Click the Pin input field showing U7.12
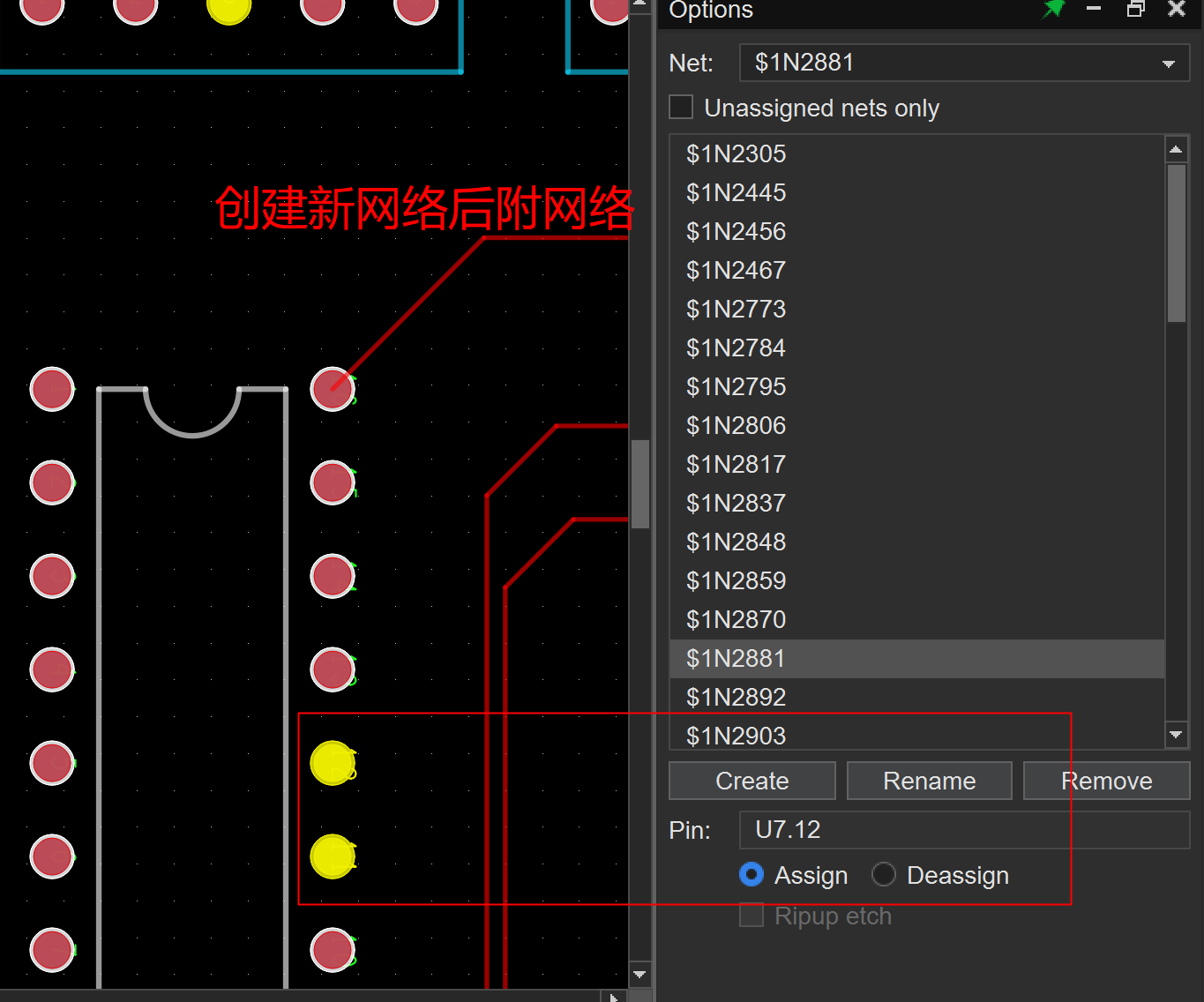Image resolution: width=1204 pixels, height=1002 pixels. click(x=963, y=830)
